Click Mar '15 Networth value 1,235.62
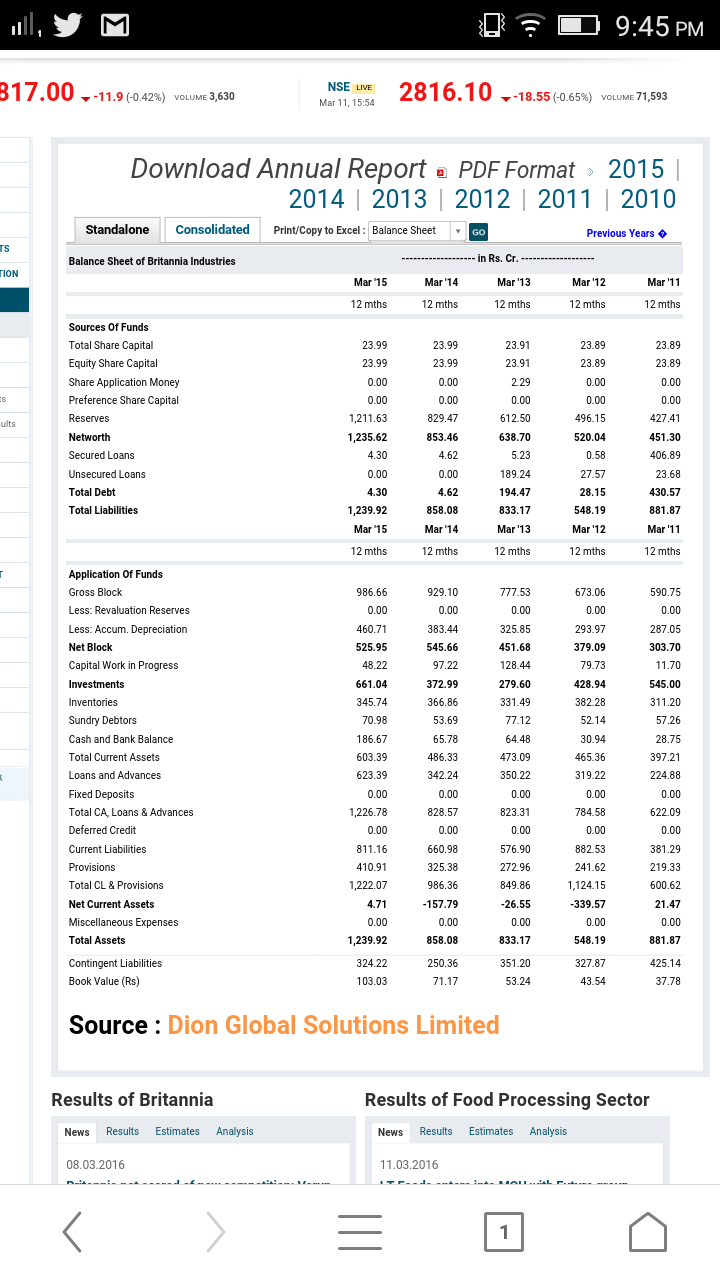Viewport: 720px width, 1280px height. pyautogui.click(x=367, y=437)
